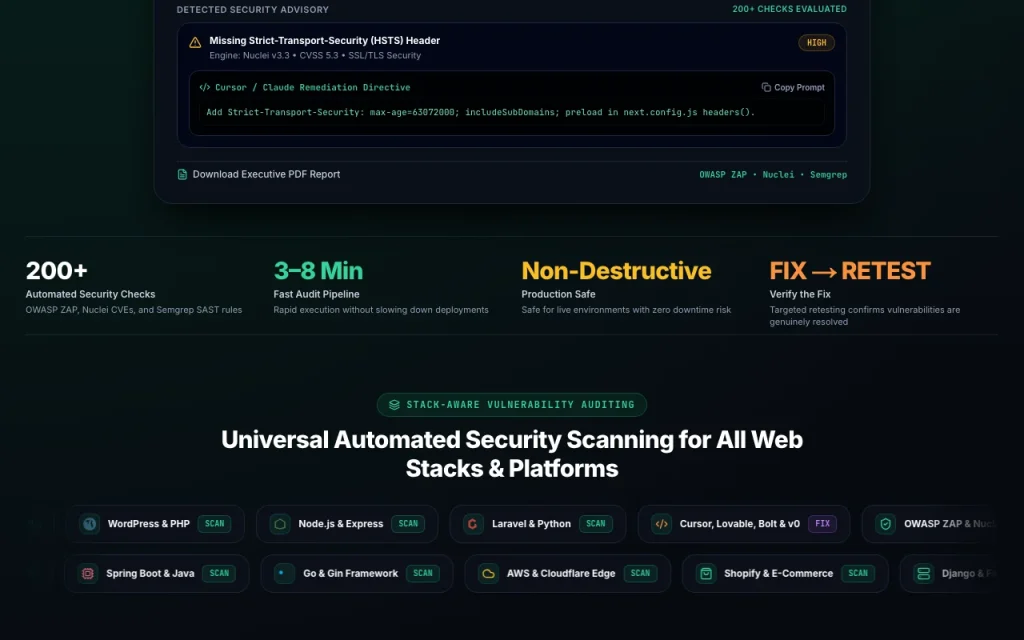The width and height of the screenshot is (1024, 640).
Task: Click the code brackets icon before Cursor / Claude directive
Action: 204,88
